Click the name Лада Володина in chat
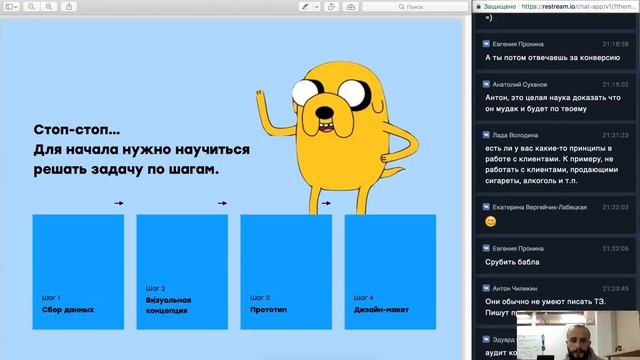This screenshot has height=360, width=640. (x=515, y=135)
